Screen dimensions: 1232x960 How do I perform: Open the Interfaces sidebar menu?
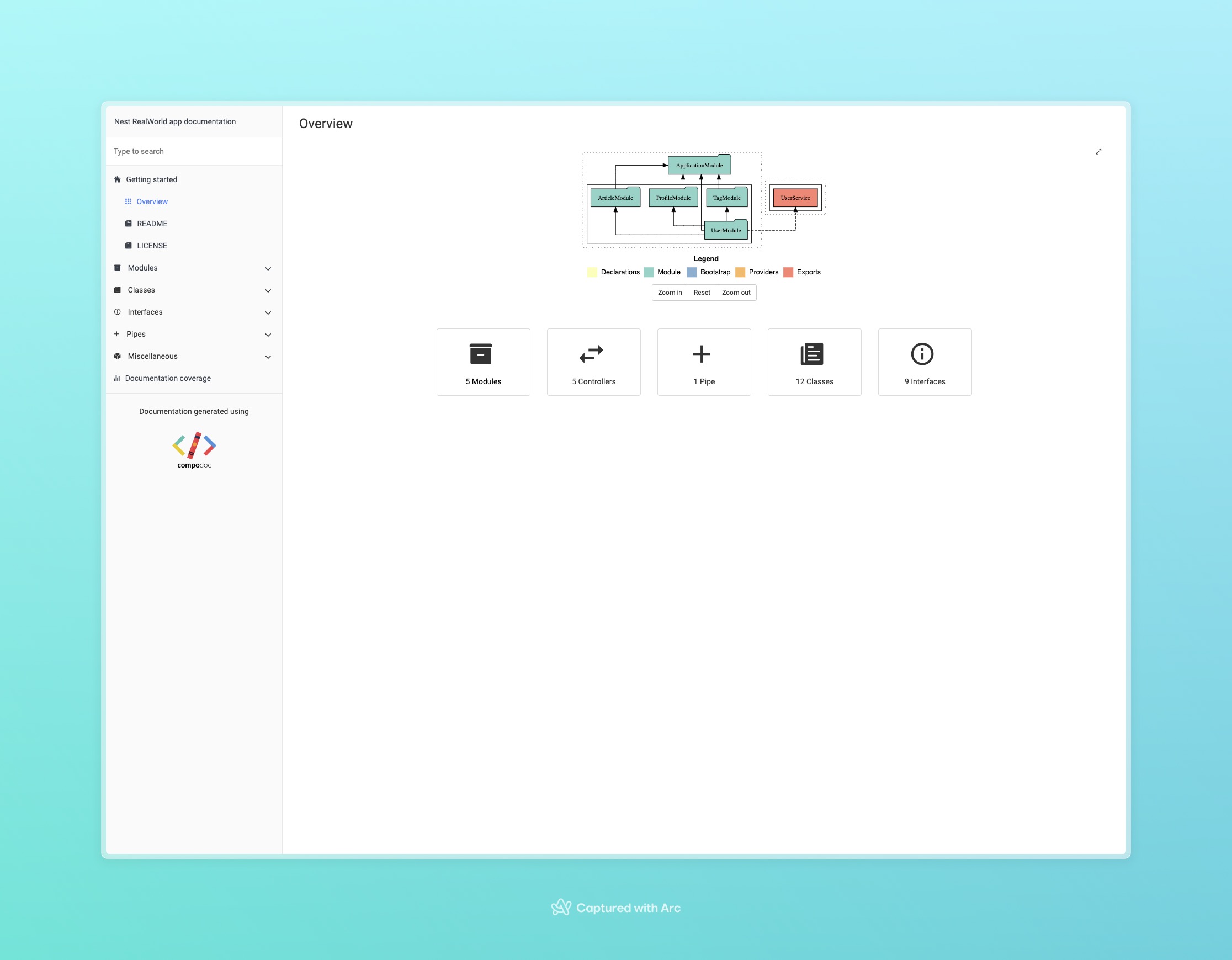(x=194, y=311)
